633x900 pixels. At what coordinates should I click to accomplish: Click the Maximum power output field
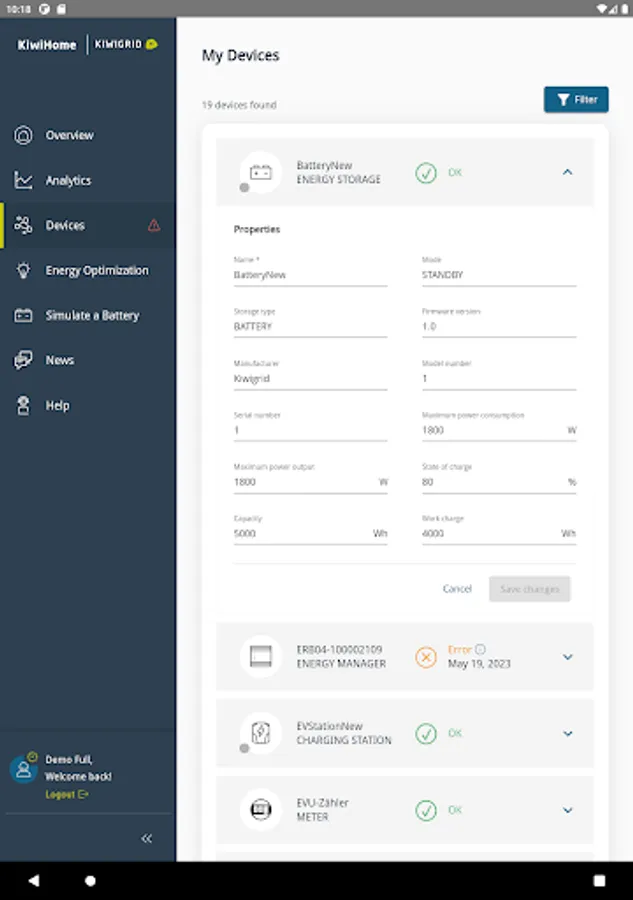point(310,478)
